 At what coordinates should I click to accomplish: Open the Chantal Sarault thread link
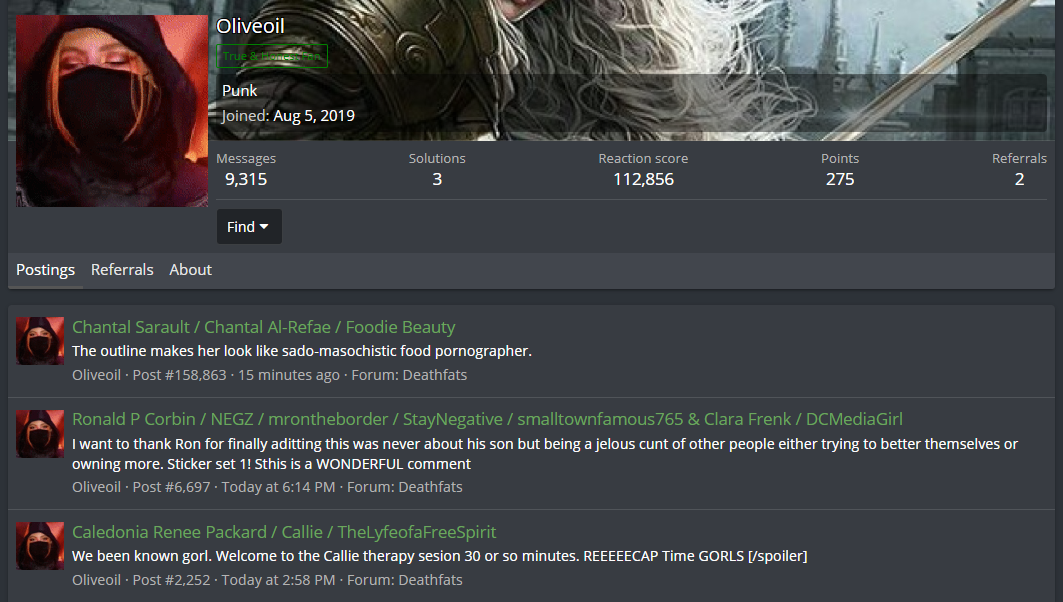tap(264, 327)
